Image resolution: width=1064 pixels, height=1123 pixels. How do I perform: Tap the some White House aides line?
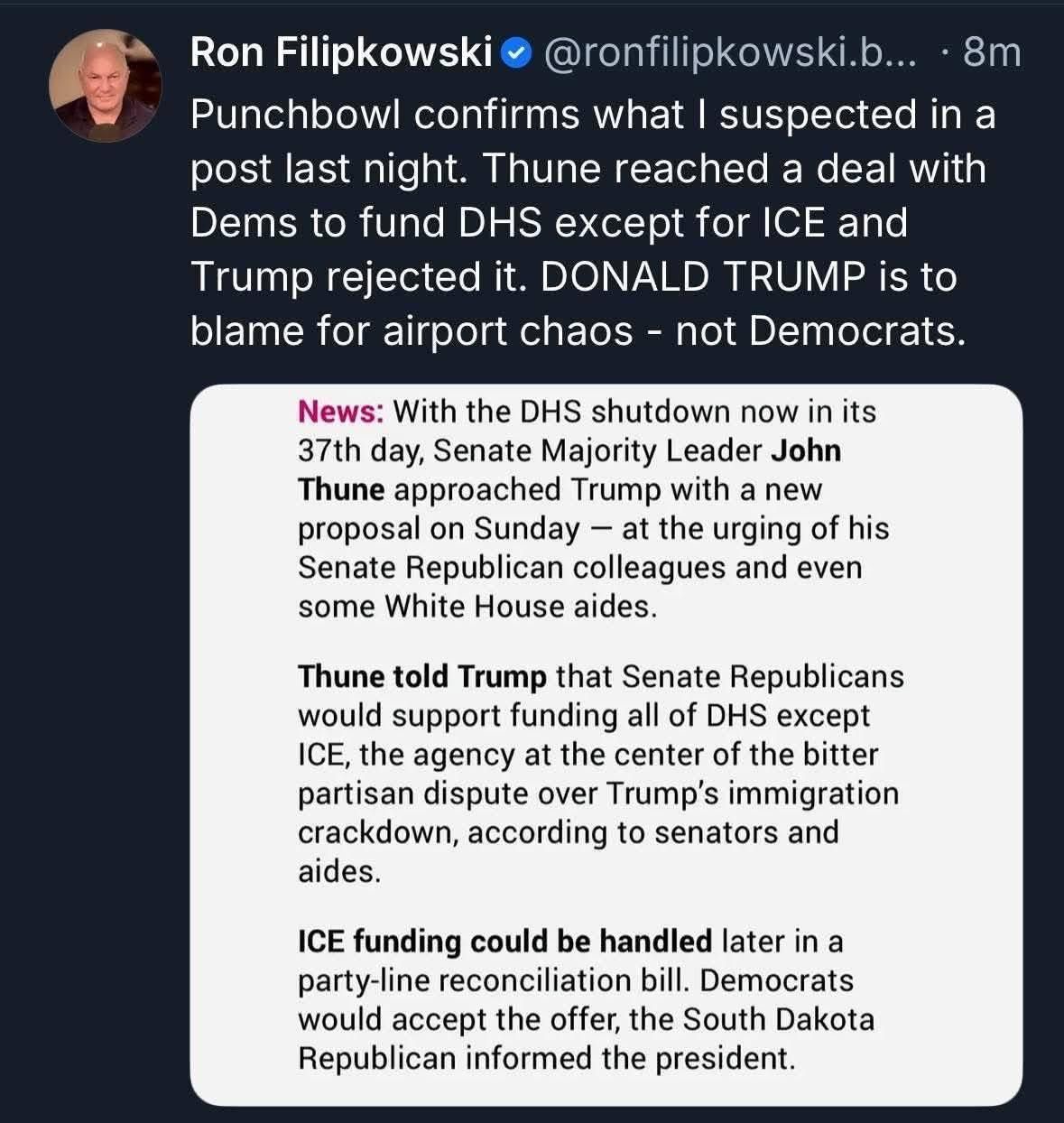[x=477, y=606]
